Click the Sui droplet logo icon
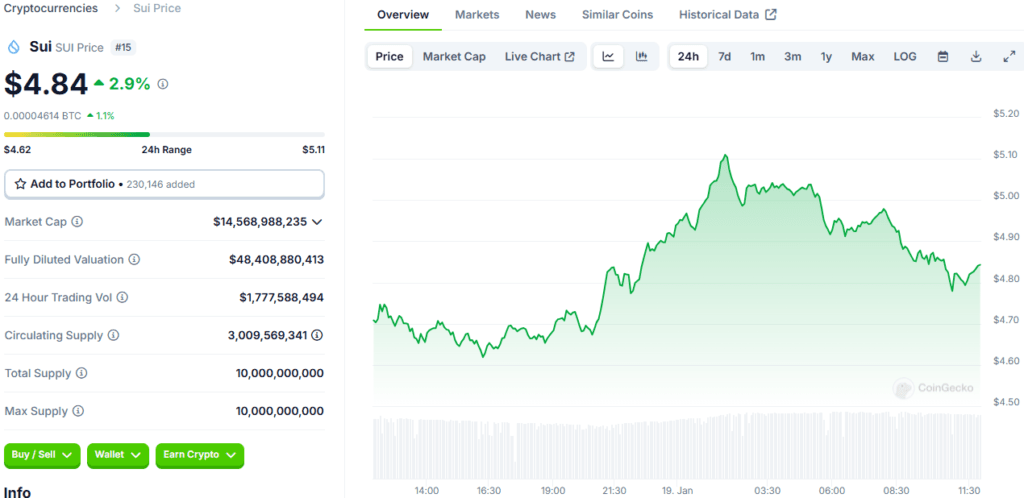Screen dimensions: 1024x498 point(14,47)
